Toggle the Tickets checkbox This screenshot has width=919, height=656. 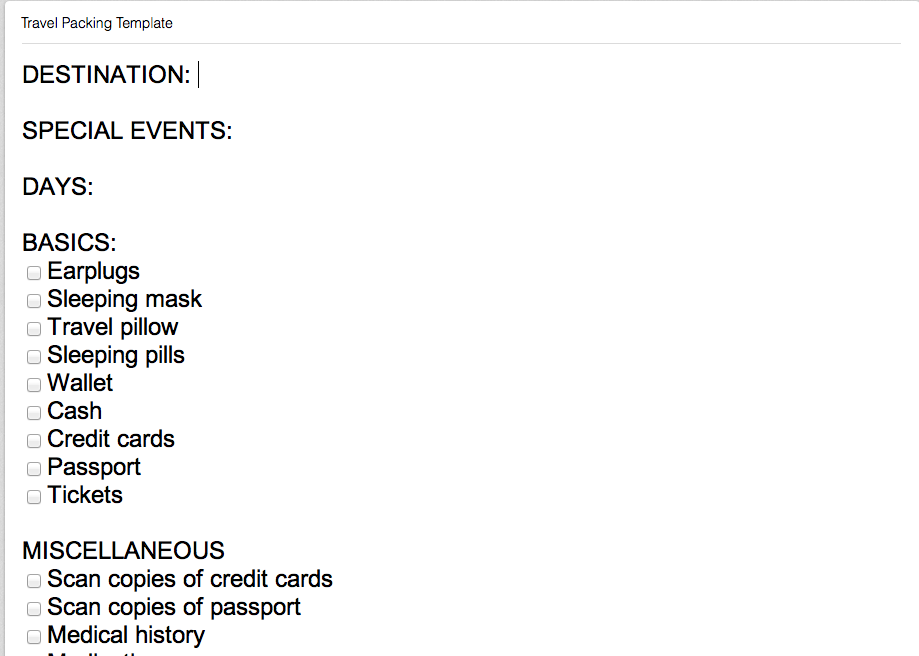click(x=34, y=496)
